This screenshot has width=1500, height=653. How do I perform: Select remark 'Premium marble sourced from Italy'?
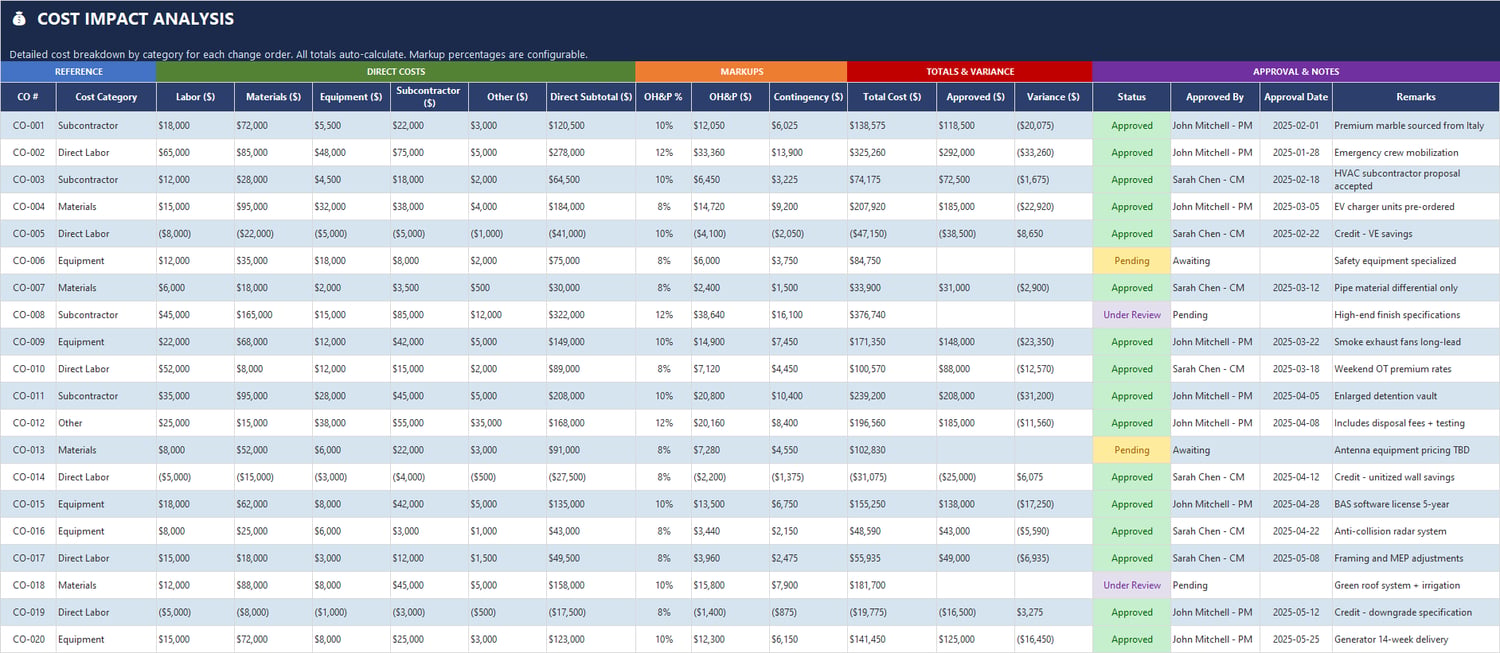point(1416,126)
